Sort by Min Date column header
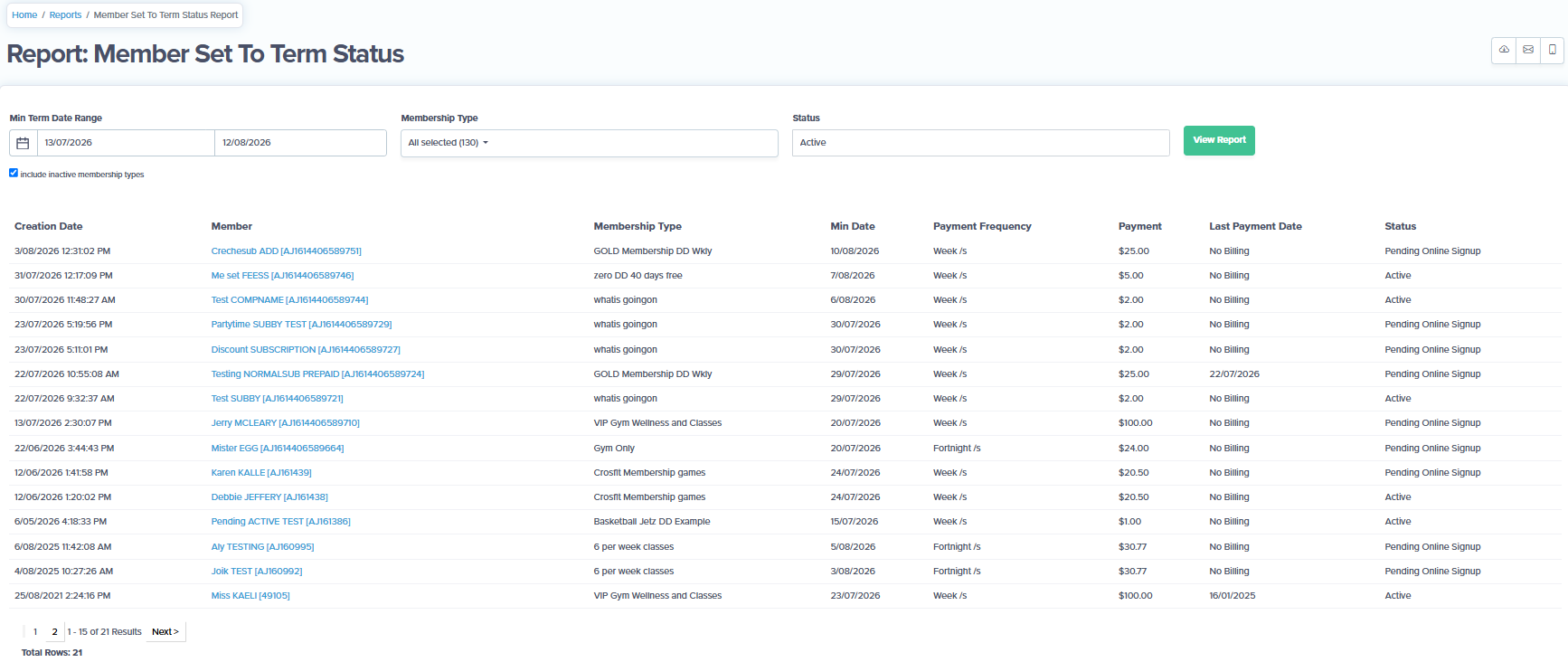The image size is (1568, 662). 853,227
